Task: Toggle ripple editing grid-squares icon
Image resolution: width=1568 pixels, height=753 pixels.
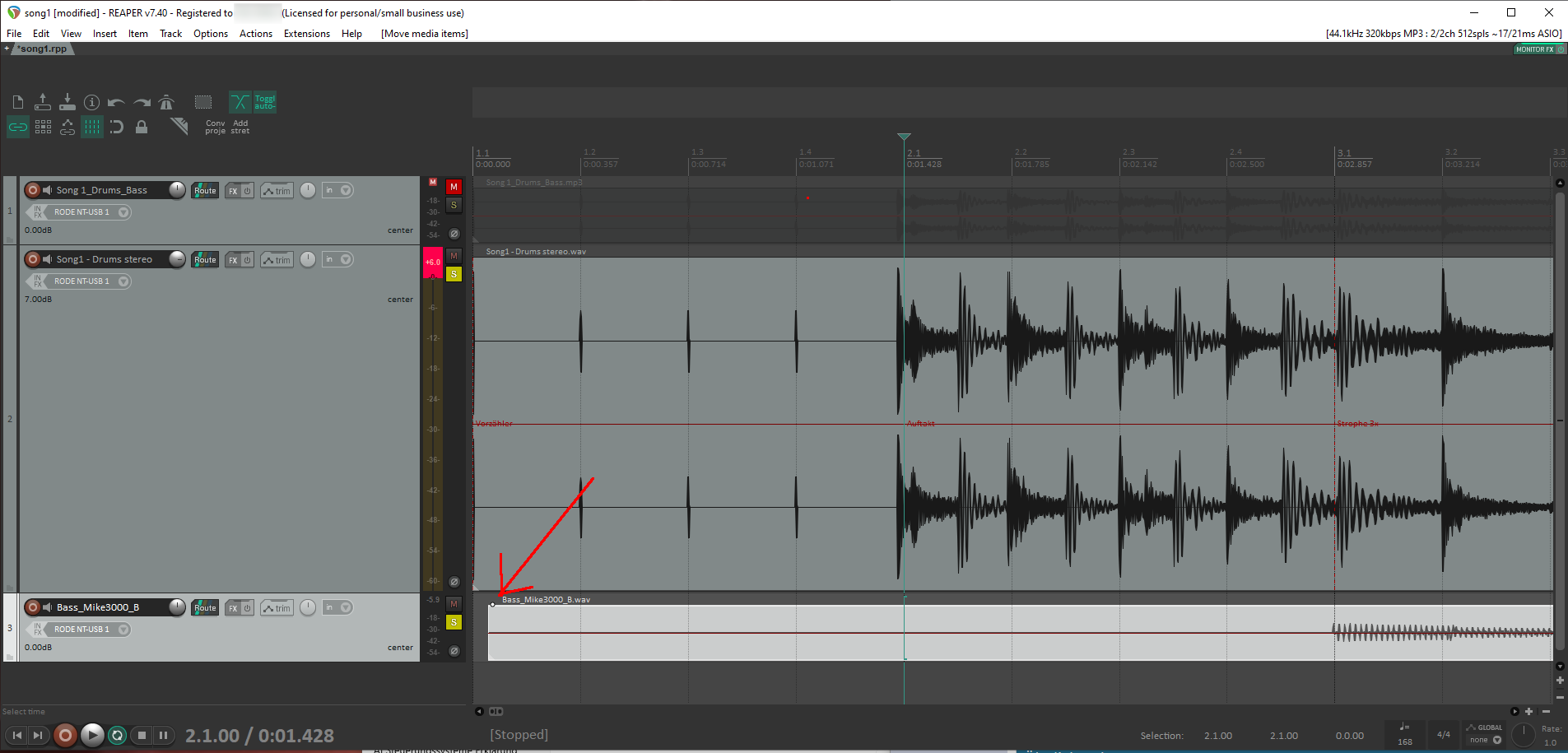Action: tap(43, 127)
